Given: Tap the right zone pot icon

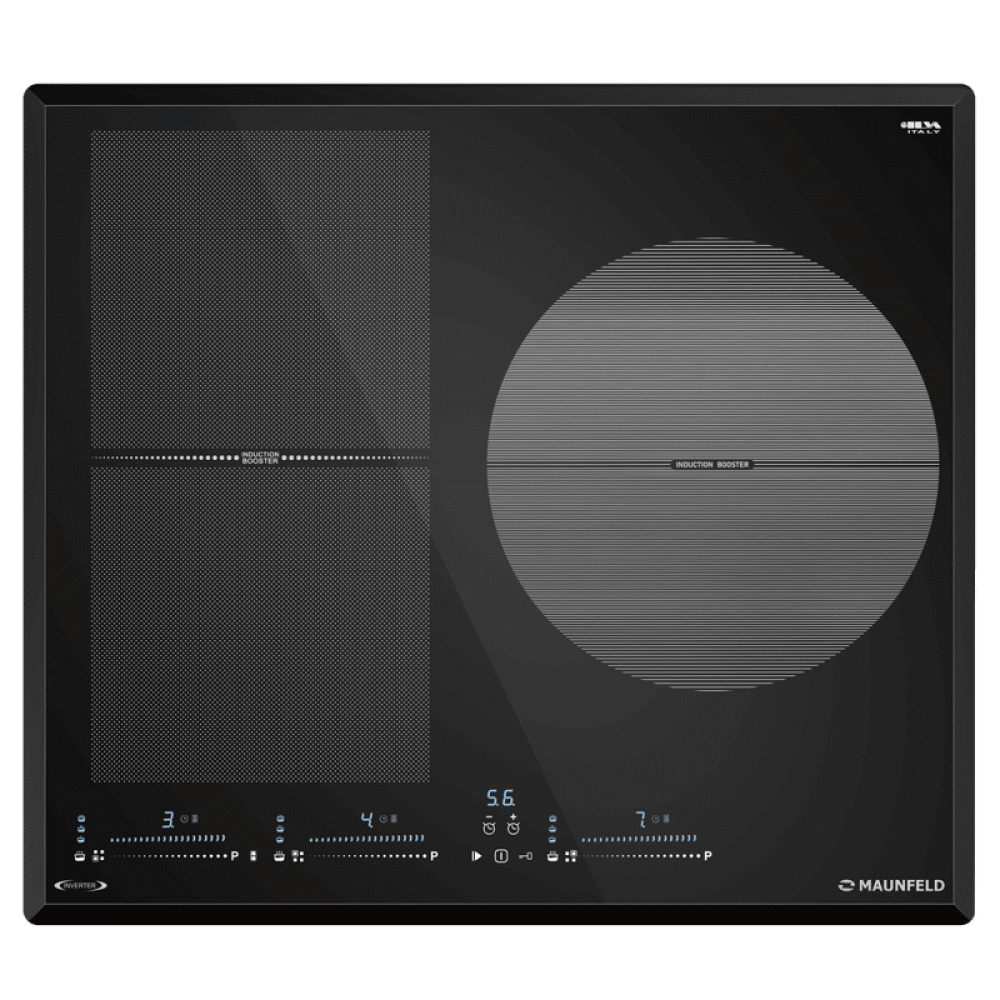Looking at the screenshot, I should (x=552, y=856).
